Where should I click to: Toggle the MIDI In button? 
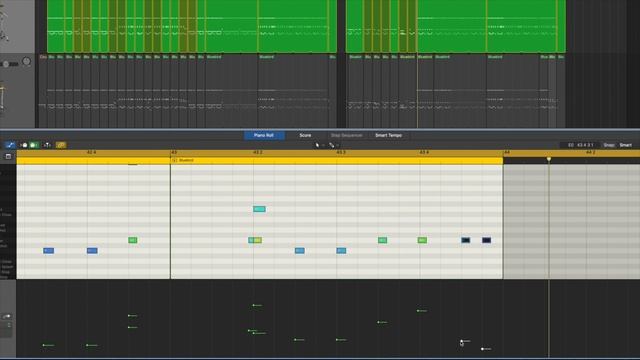(24, 145)
